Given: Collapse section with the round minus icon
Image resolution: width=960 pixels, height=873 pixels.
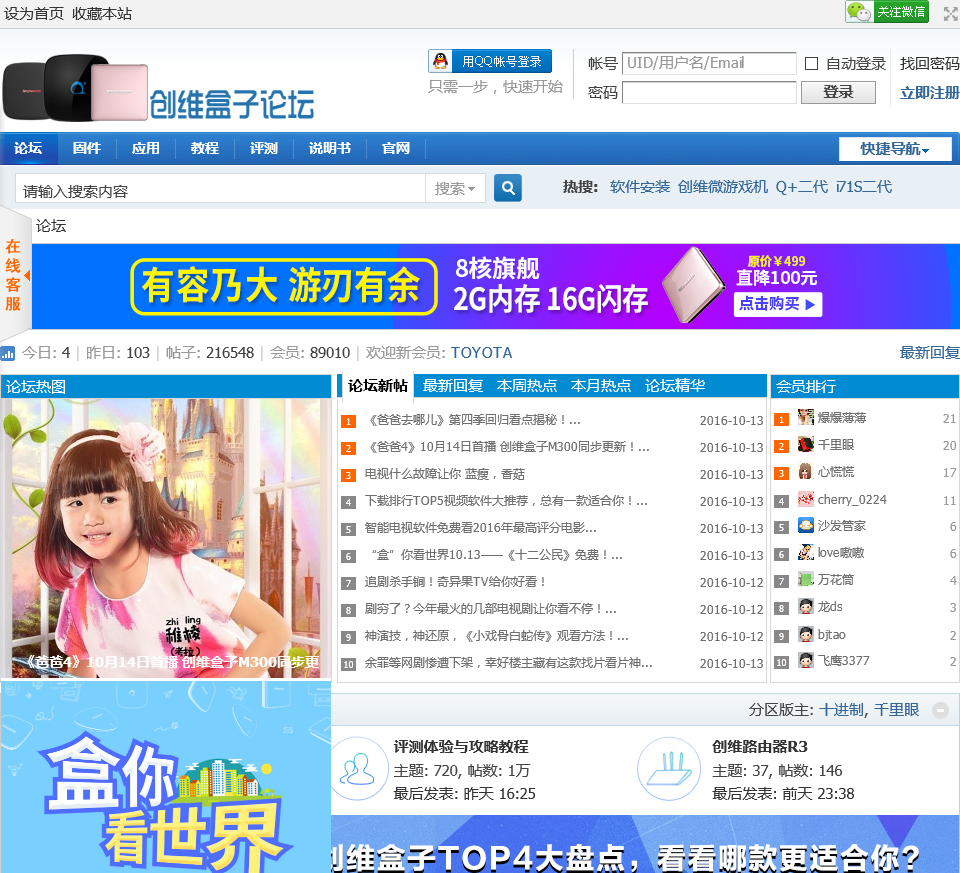Looking at the screenshot, I should tap(940, 710).
